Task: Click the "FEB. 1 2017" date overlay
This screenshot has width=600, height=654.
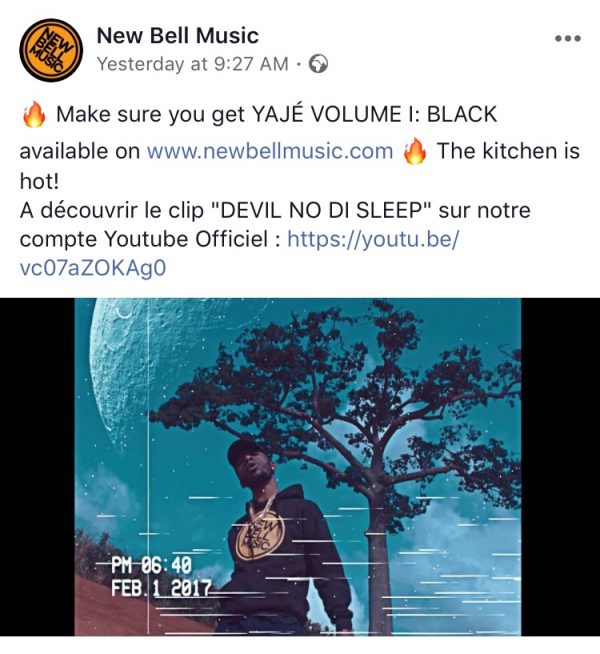Action: pyautogui.click(x=161, y=589)
